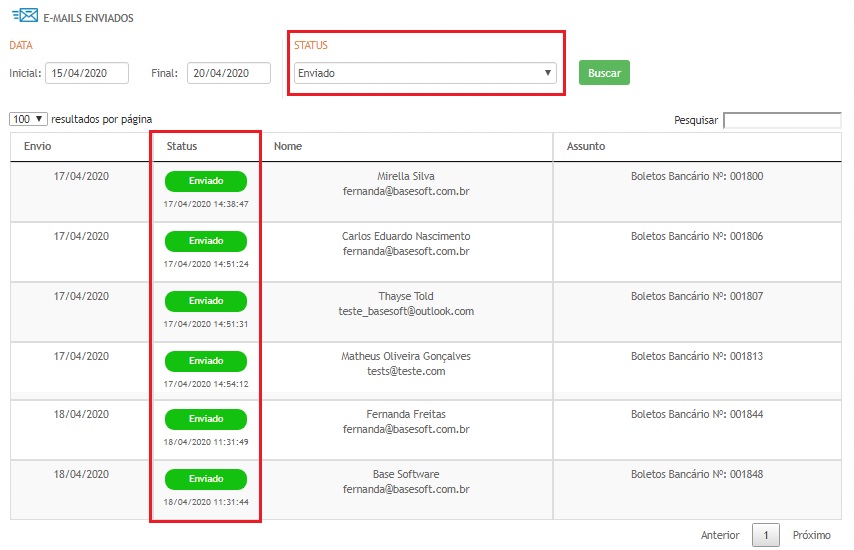Focus the Pesquisar search box
Screen dimensions: 854x550
point(782,120)
